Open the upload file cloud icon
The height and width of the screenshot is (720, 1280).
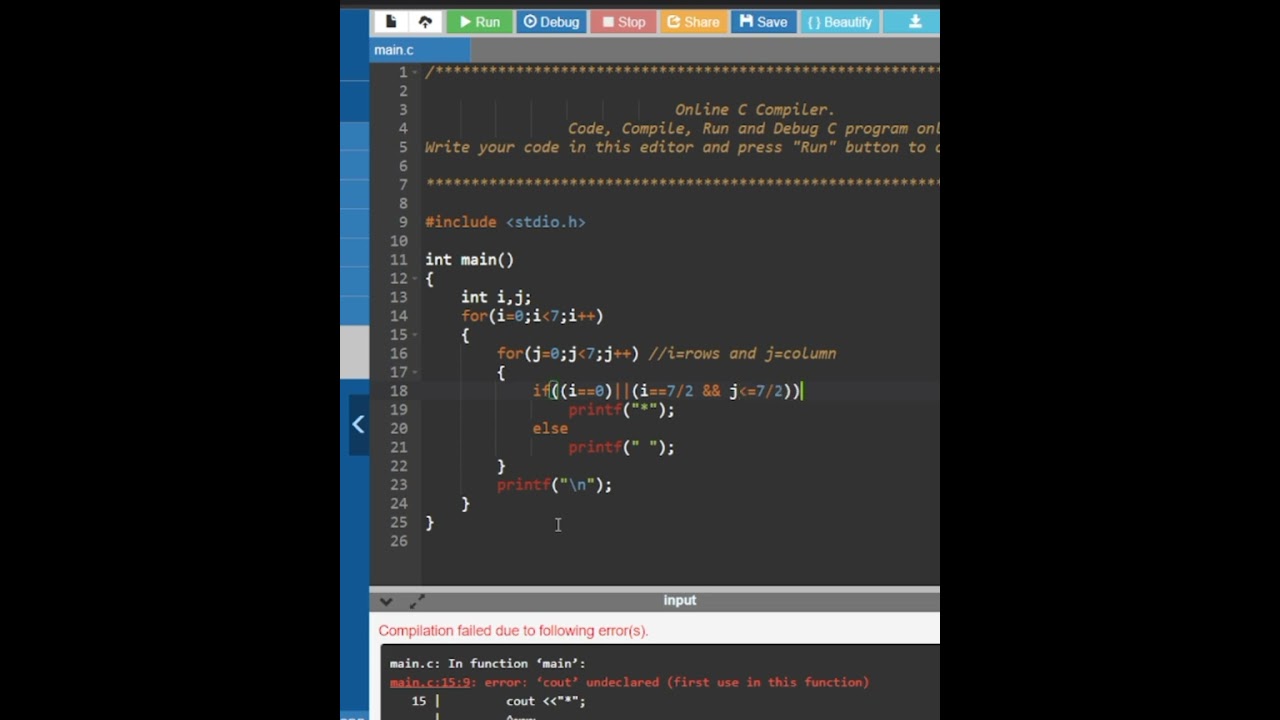pos(425,22)
